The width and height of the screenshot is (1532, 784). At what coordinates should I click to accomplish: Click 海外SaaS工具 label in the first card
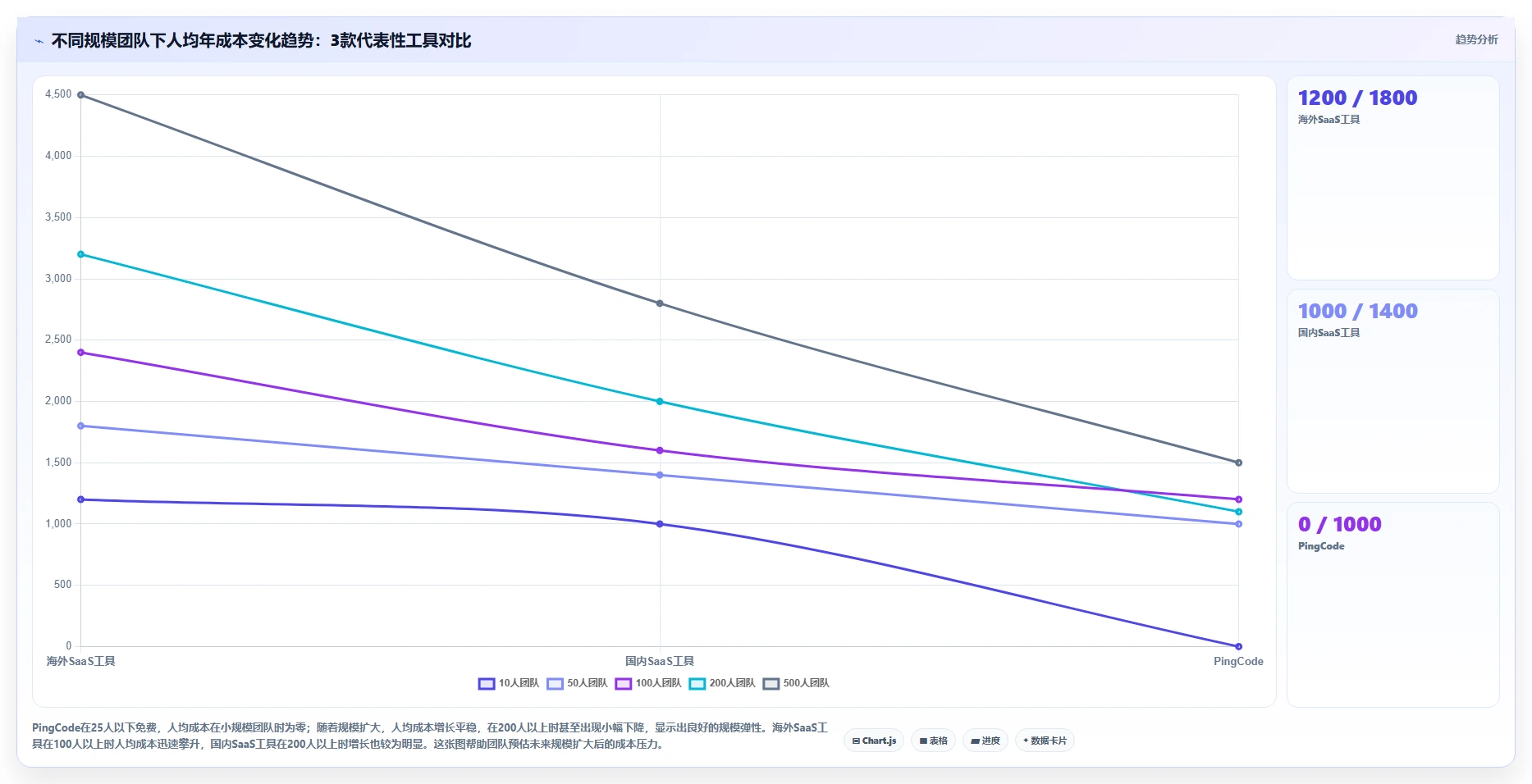(x=1328, y=120)
